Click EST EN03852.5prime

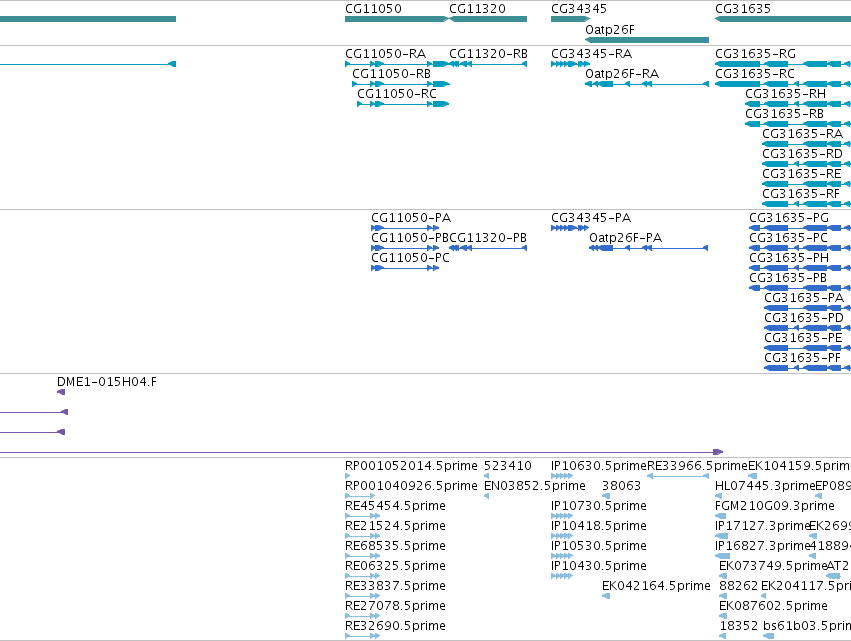tap(486, 496)
